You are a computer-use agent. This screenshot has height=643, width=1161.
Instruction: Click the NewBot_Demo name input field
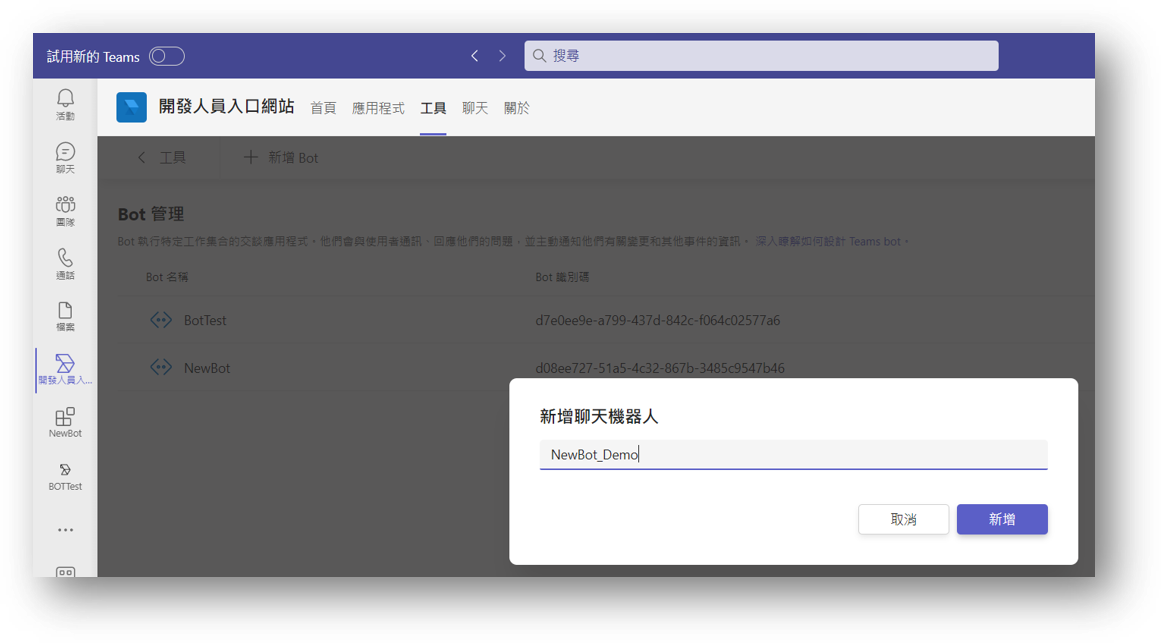coord(793,454)
